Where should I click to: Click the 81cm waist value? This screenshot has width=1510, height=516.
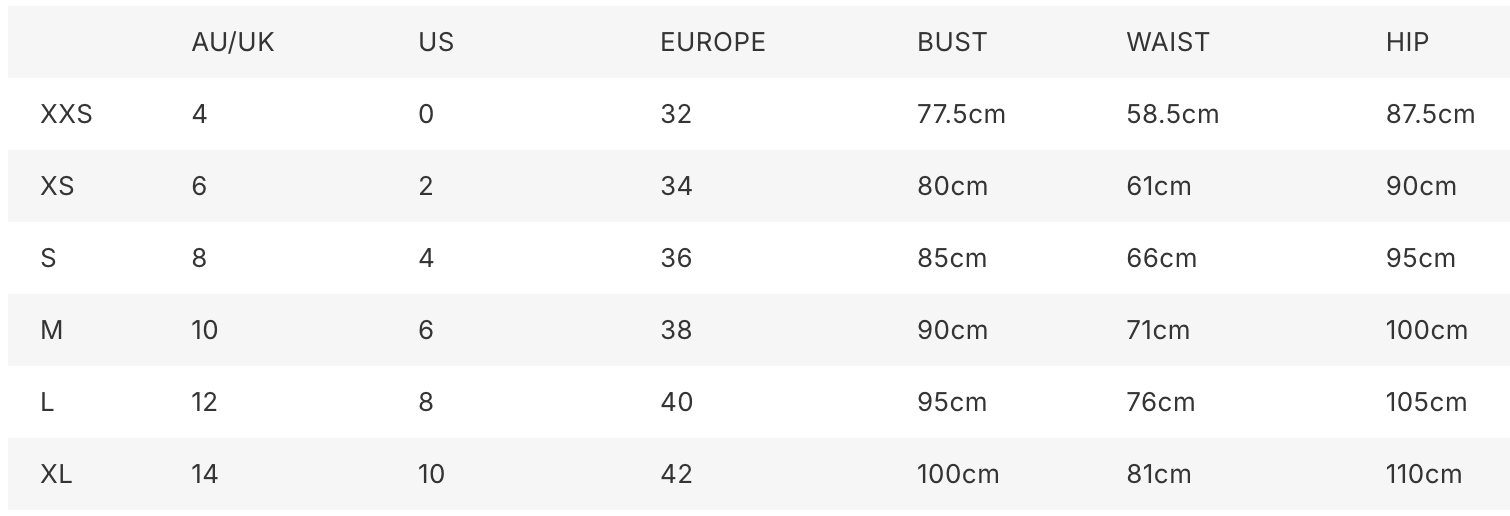[x=1159, y=474]
